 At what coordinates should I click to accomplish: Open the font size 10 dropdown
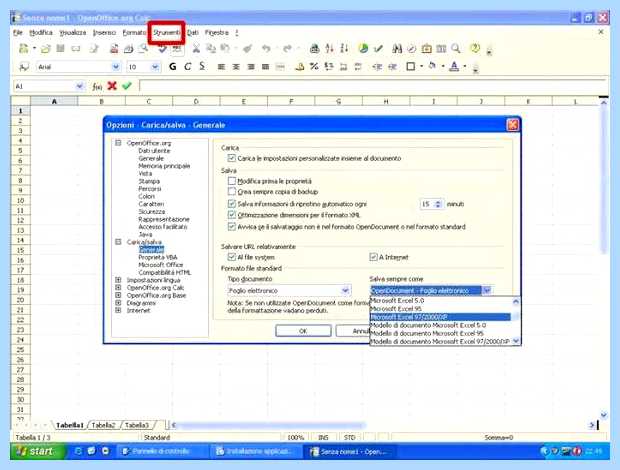155,67
